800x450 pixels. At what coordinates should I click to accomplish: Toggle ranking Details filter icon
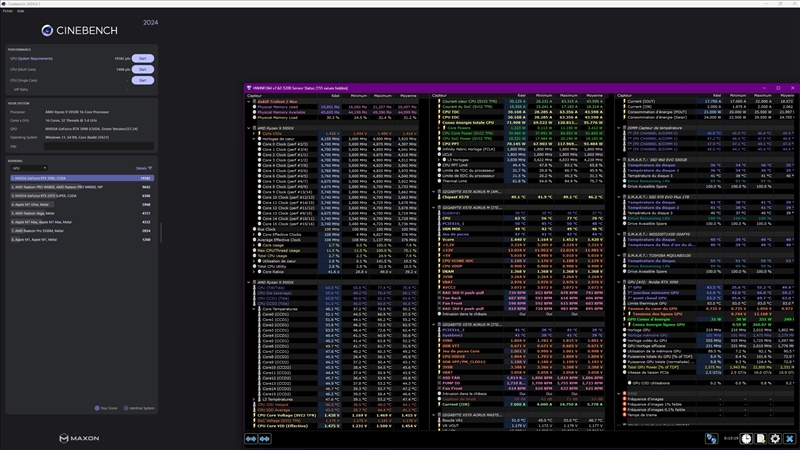[x=152, y=167]
